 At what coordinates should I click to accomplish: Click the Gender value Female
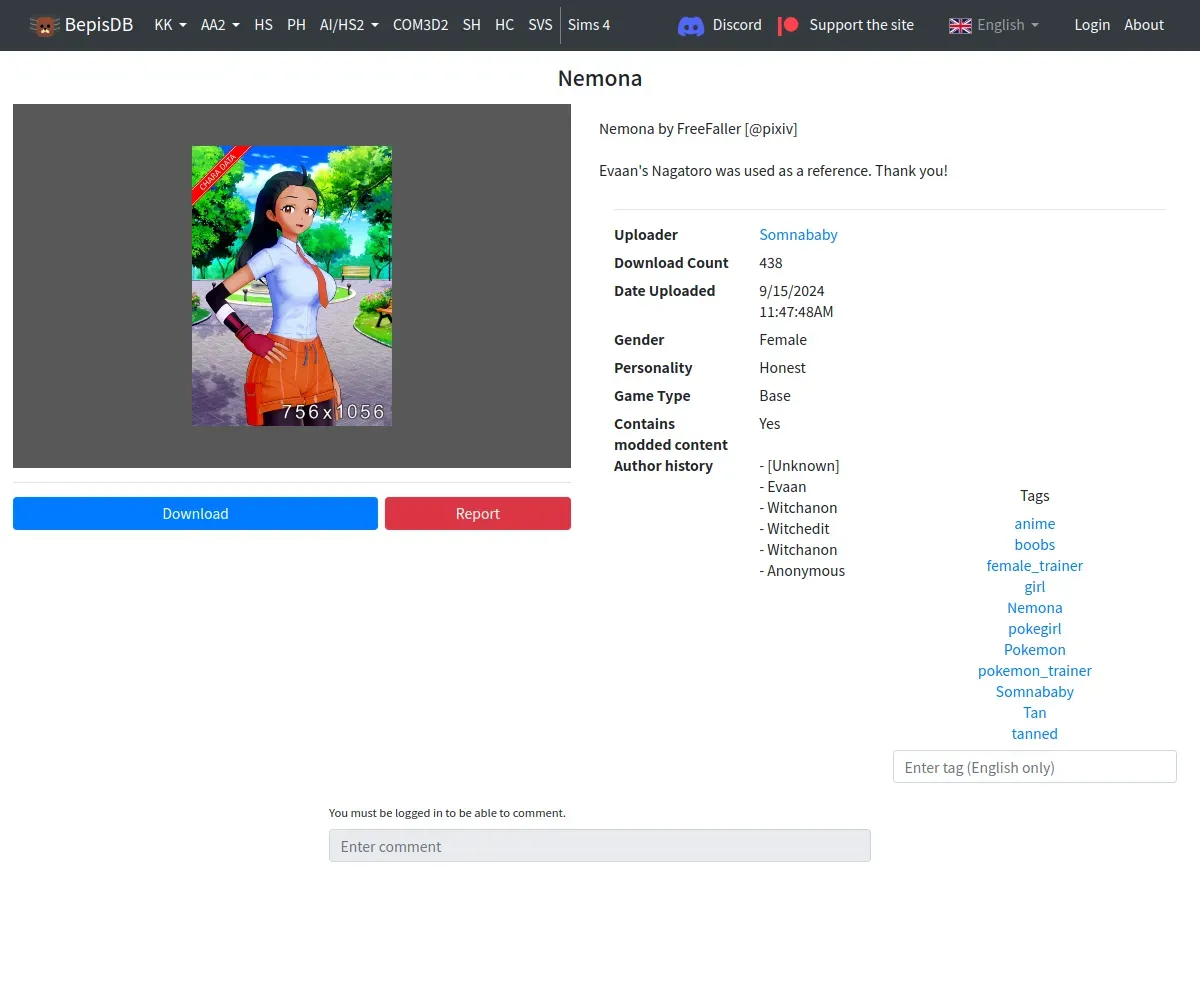pos(783,340)
